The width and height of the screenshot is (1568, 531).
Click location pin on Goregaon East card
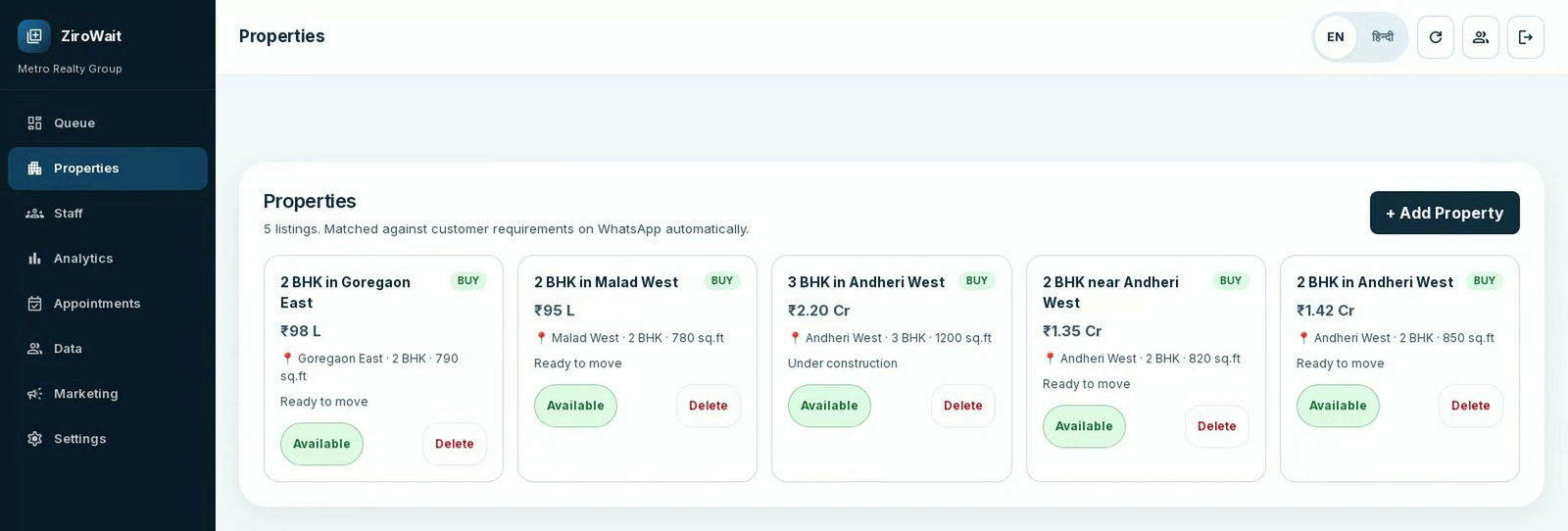tap(287, 359)
